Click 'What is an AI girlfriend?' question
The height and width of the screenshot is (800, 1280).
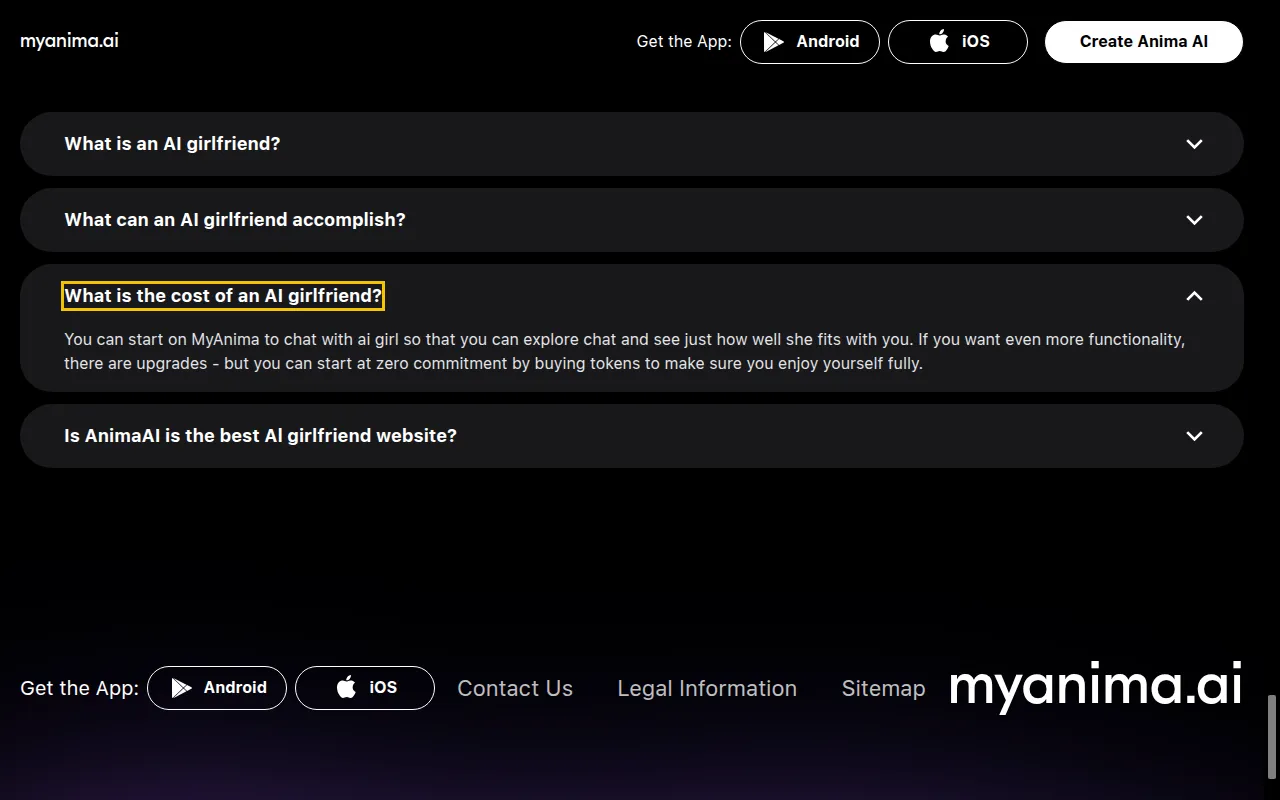[x=172, y=144]
